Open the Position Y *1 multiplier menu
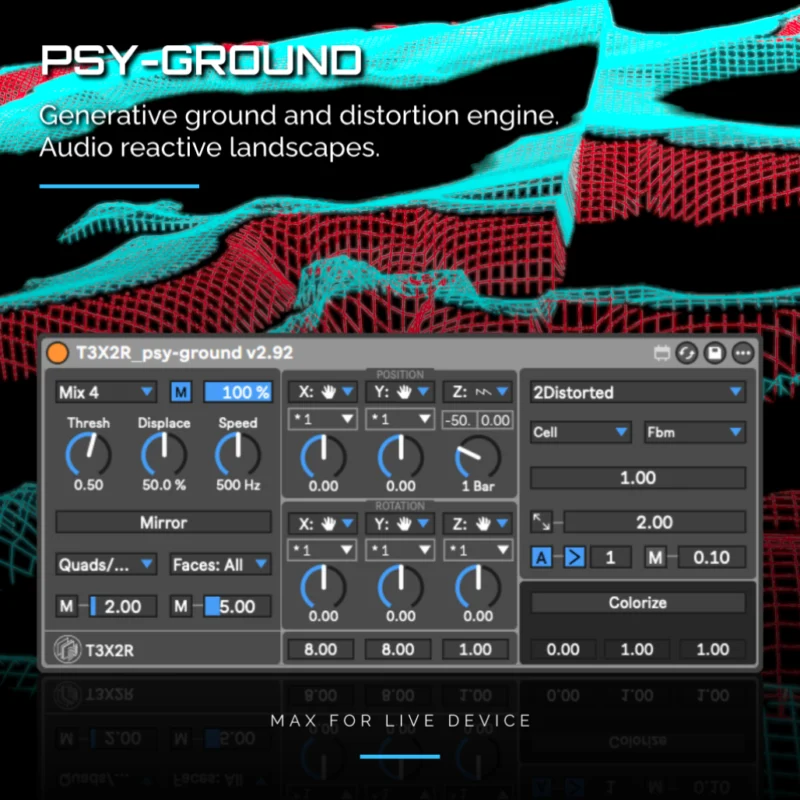This screenshot has height=800, width=800. coord(399,419)
